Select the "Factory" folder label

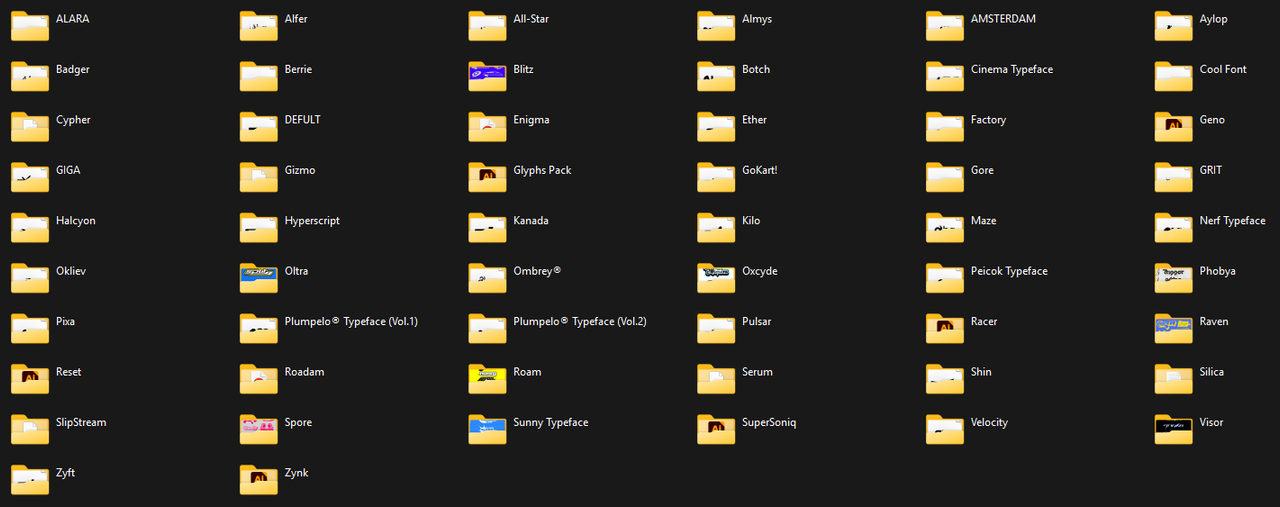[x=988, y=120]
